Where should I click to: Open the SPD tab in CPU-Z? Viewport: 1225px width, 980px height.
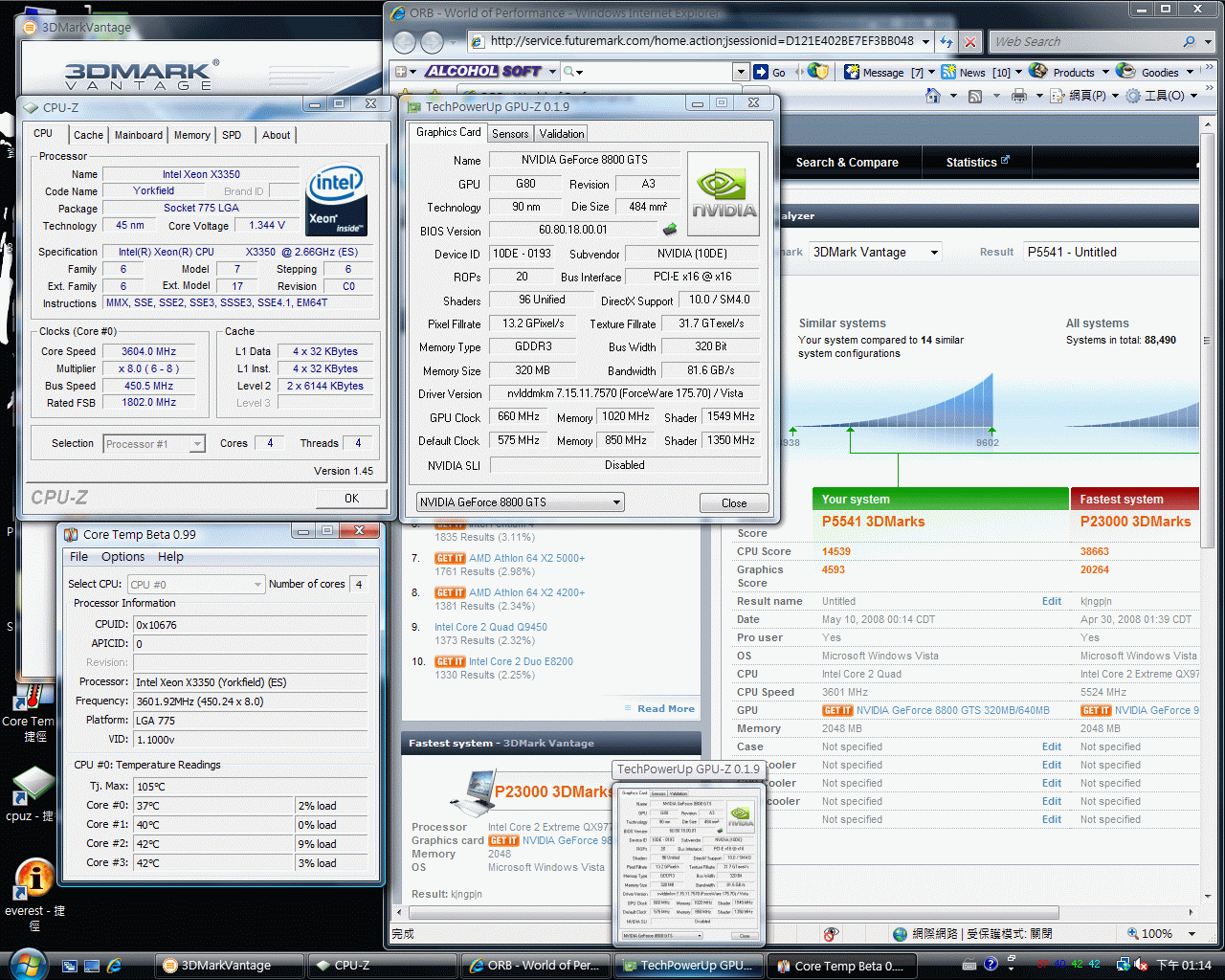point(232,135)
